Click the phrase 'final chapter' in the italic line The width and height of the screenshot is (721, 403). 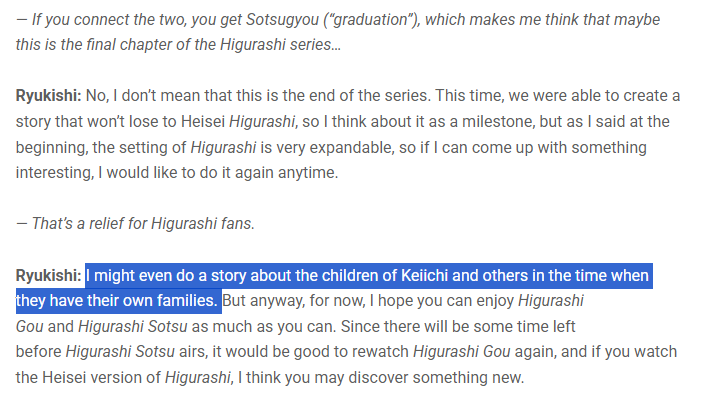point(109,45)
